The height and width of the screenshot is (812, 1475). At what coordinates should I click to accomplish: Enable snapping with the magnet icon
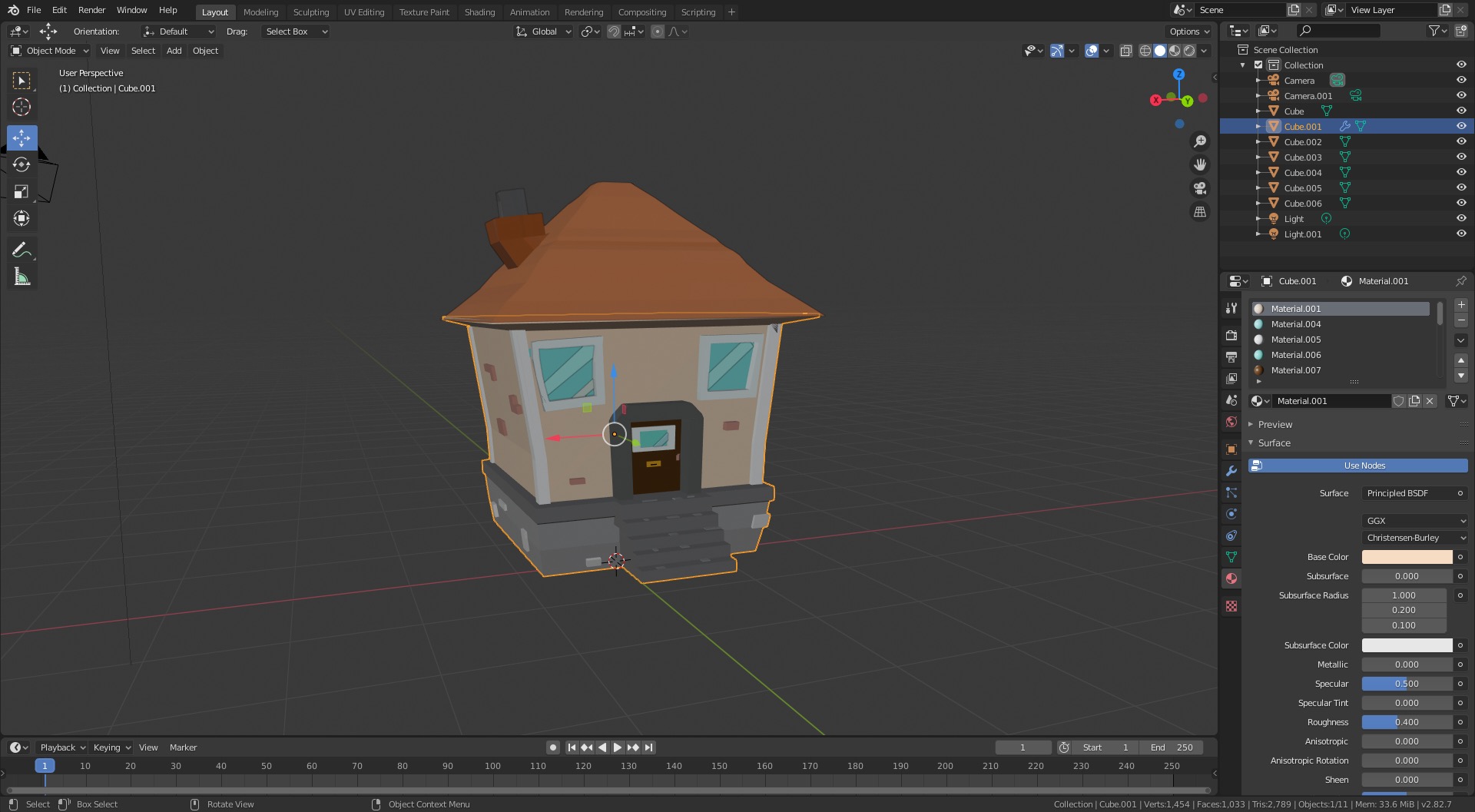click(614, 31)
